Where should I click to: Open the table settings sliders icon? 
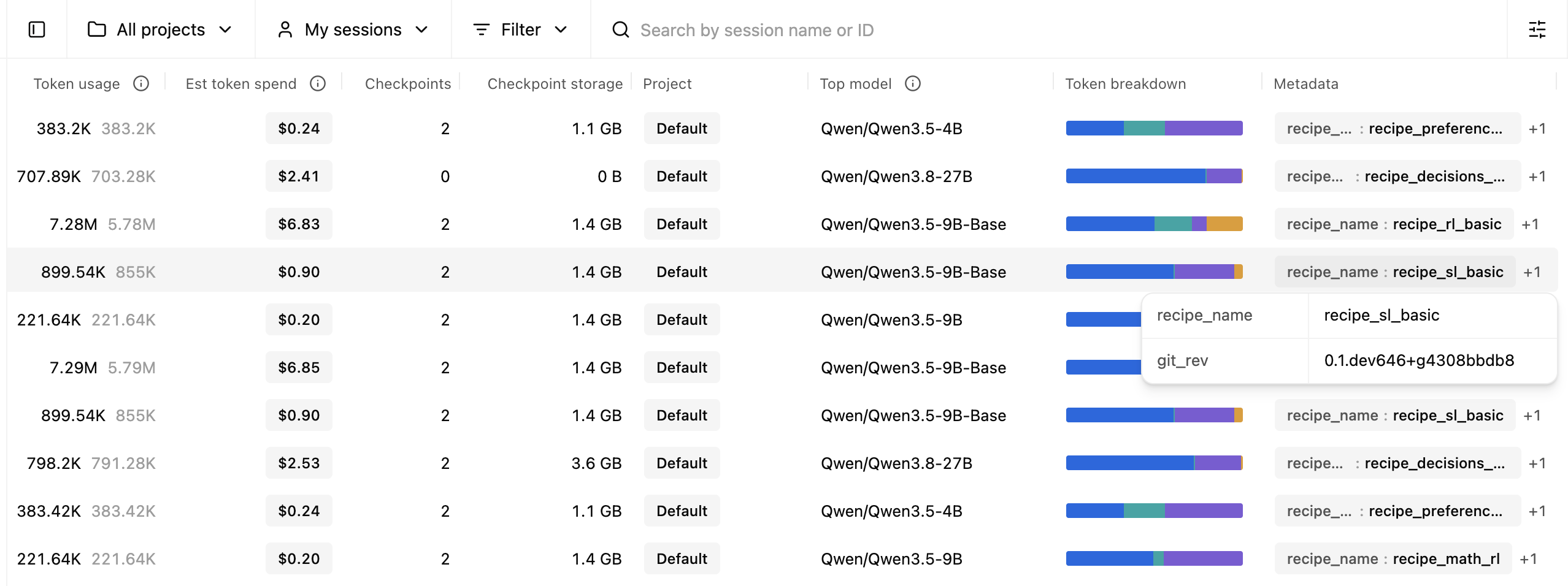pos(1537,29)
